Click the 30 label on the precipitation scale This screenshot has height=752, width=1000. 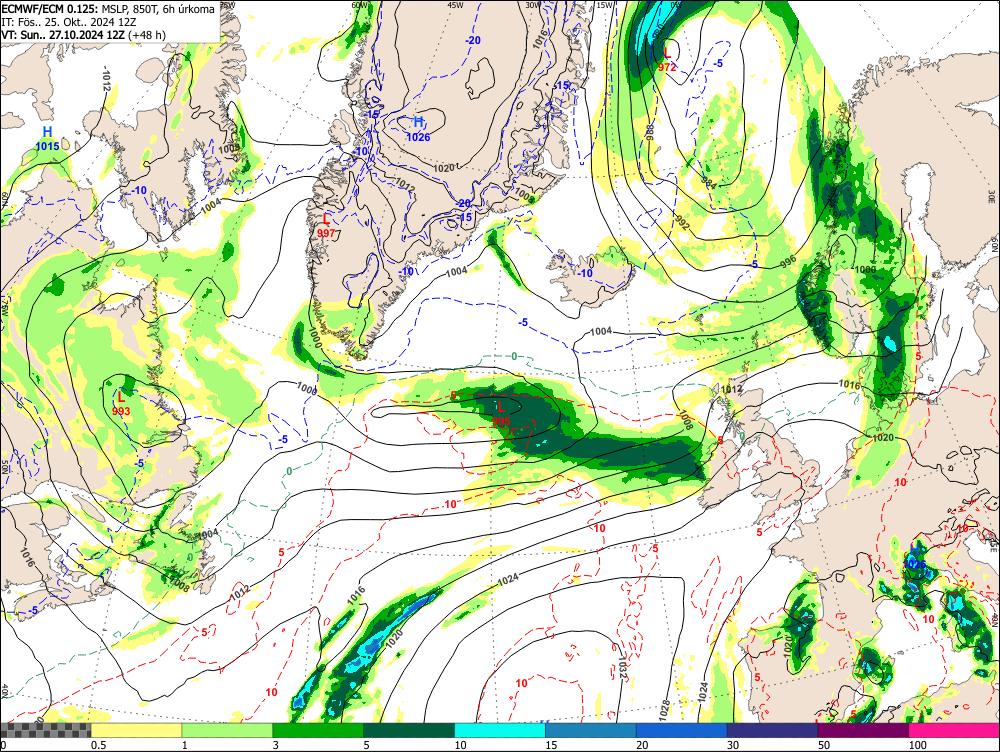[733, 745]
